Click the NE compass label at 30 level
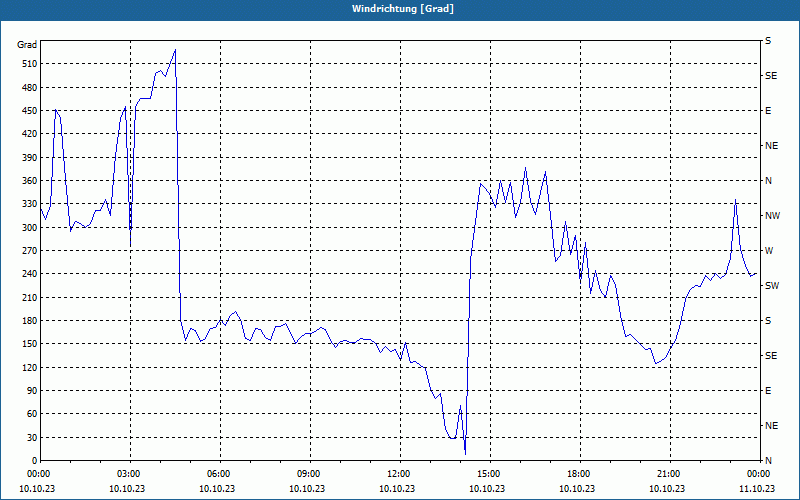The width and height of the screenshot is (800, 500). coord(771,426)
